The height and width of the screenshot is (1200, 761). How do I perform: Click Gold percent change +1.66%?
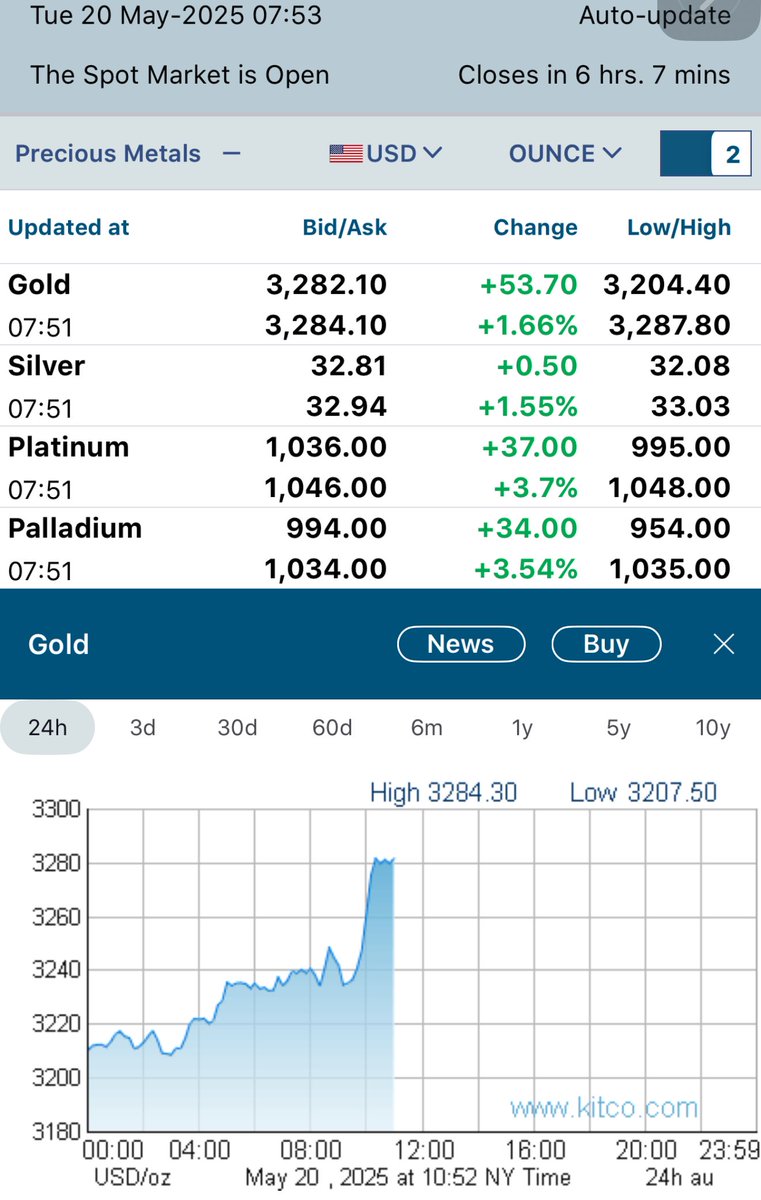(x=528, y=325)
